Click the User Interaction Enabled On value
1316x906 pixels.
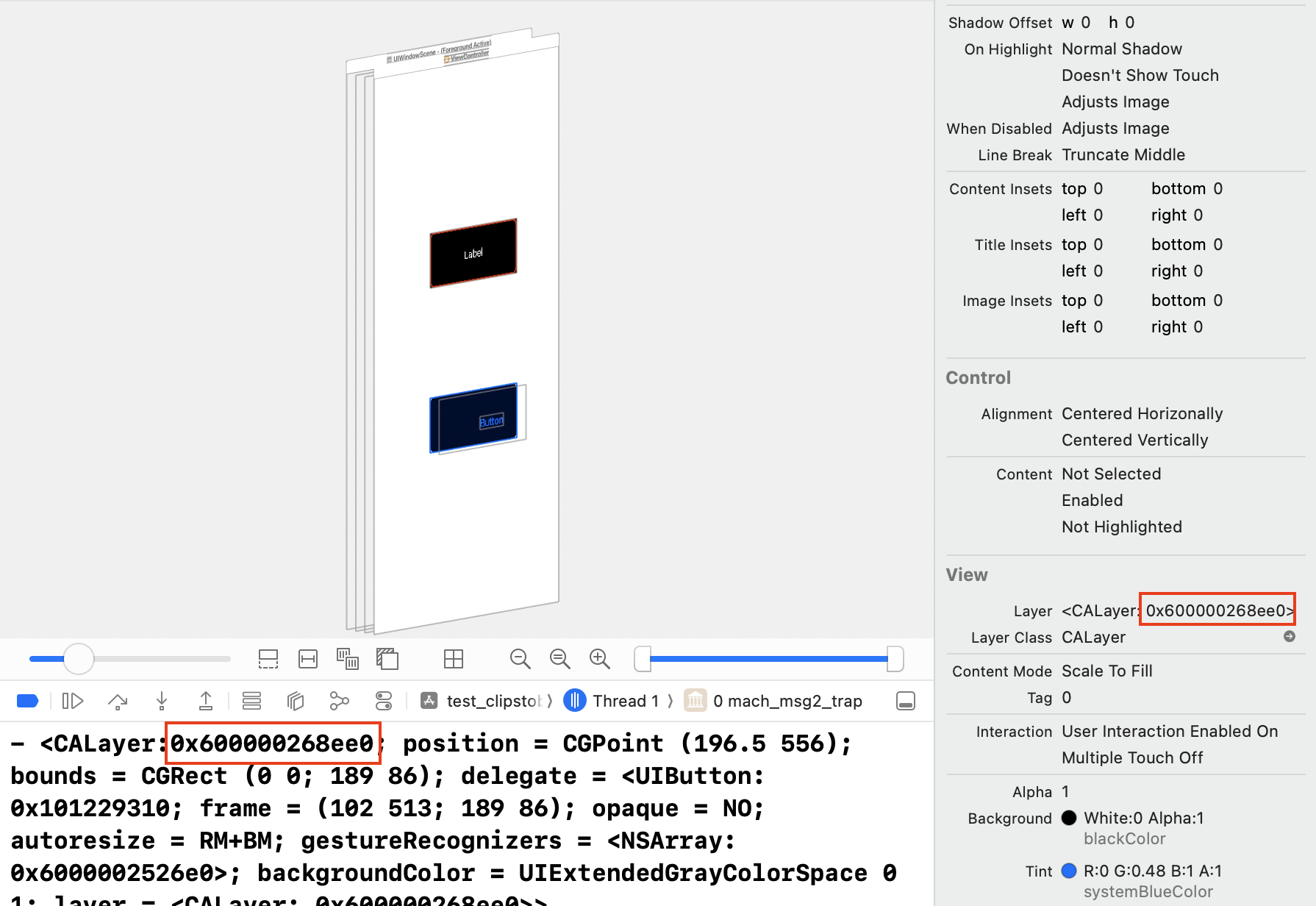click(1170, 731)
